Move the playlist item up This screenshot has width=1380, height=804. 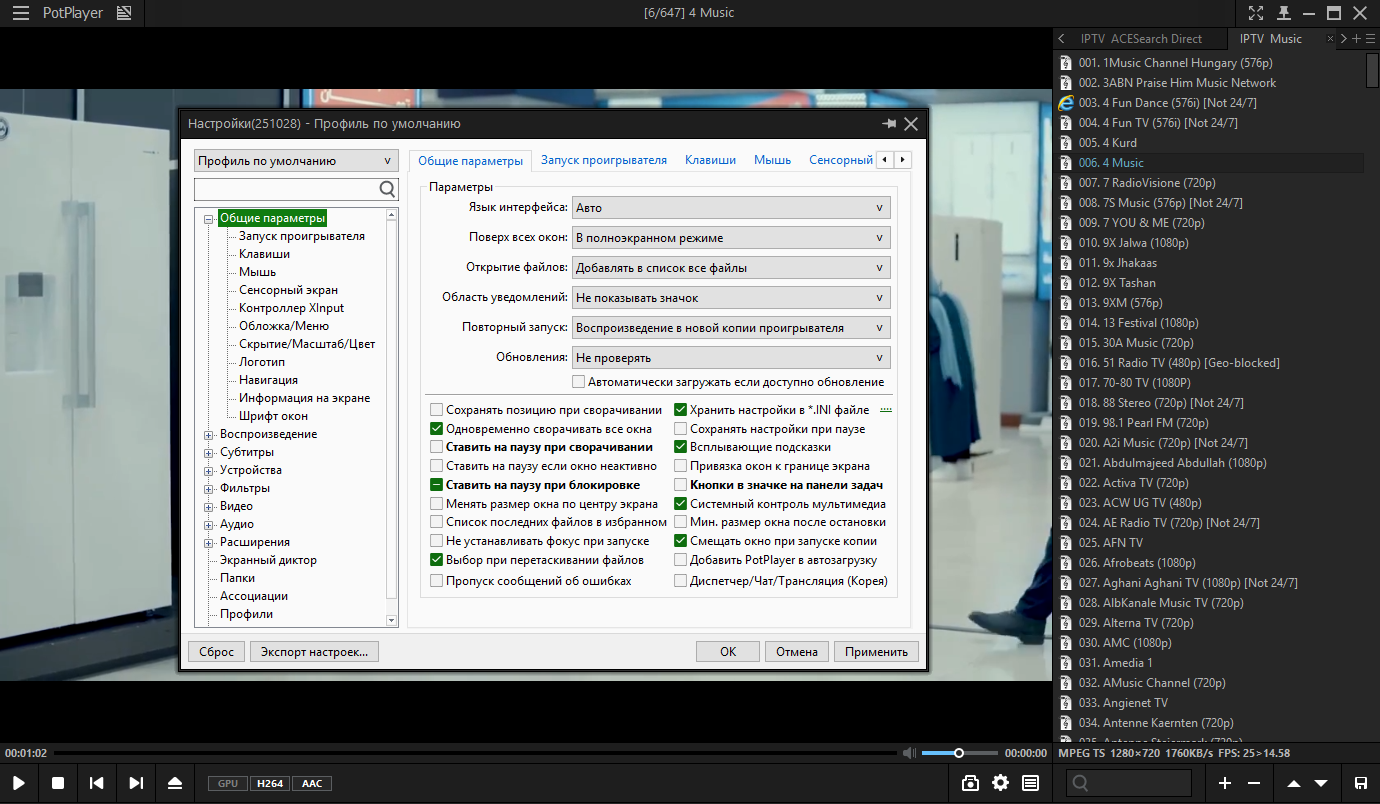pos(1293,783)
